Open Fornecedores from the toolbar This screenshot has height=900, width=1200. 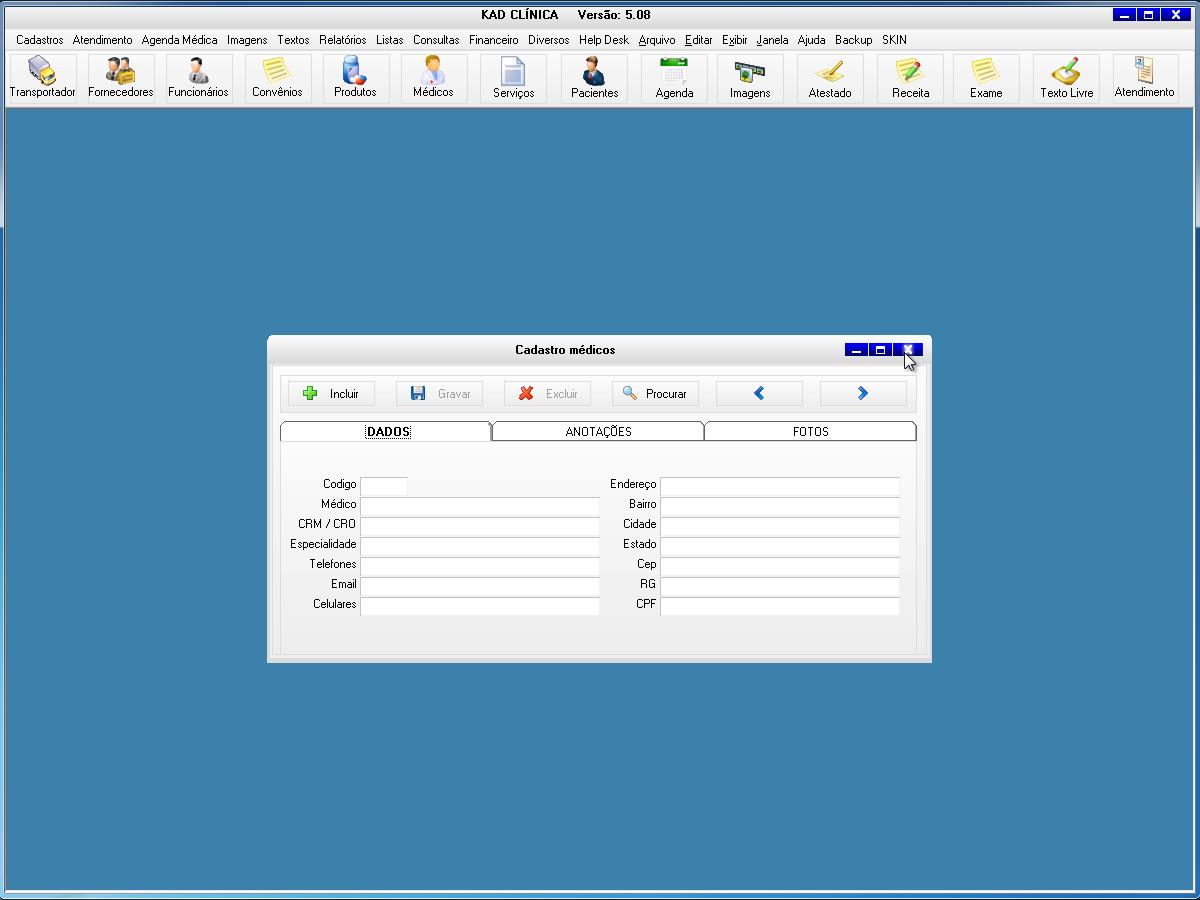[x=121, y=78]
